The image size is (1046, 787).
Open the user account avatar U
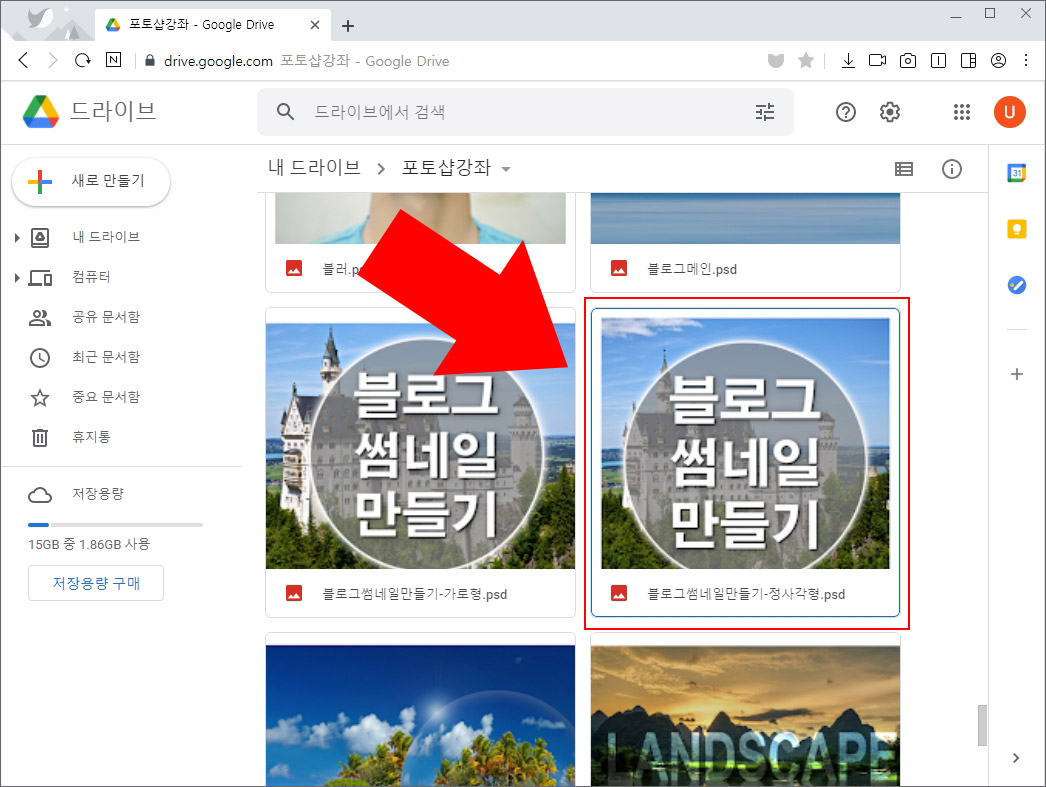coord(1009,112)
